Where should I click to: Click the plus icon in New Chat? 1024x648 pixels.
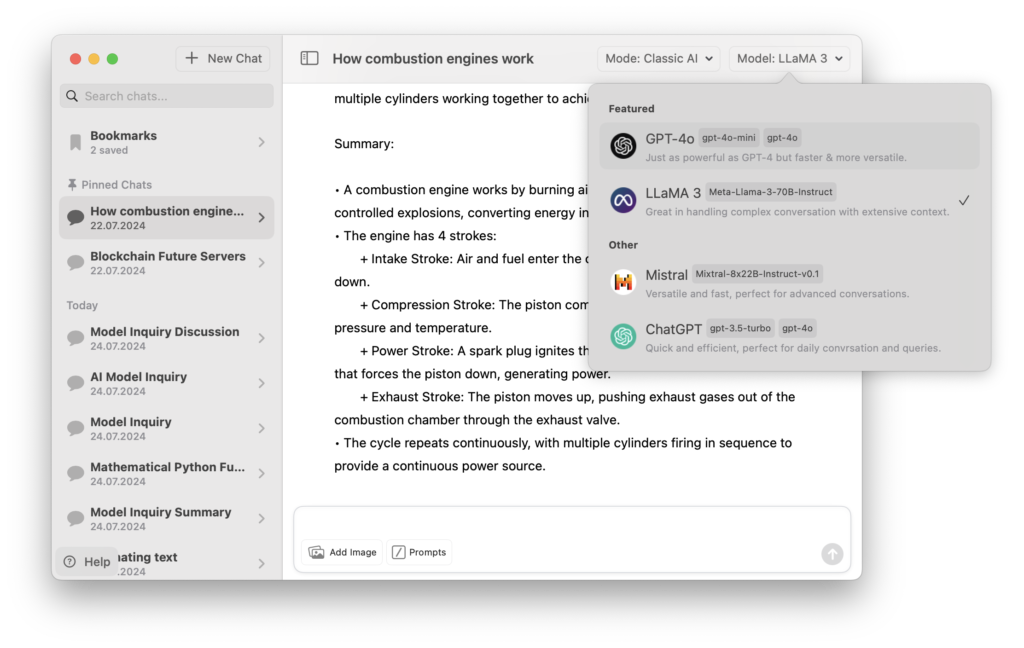click(x=191, y=58)
